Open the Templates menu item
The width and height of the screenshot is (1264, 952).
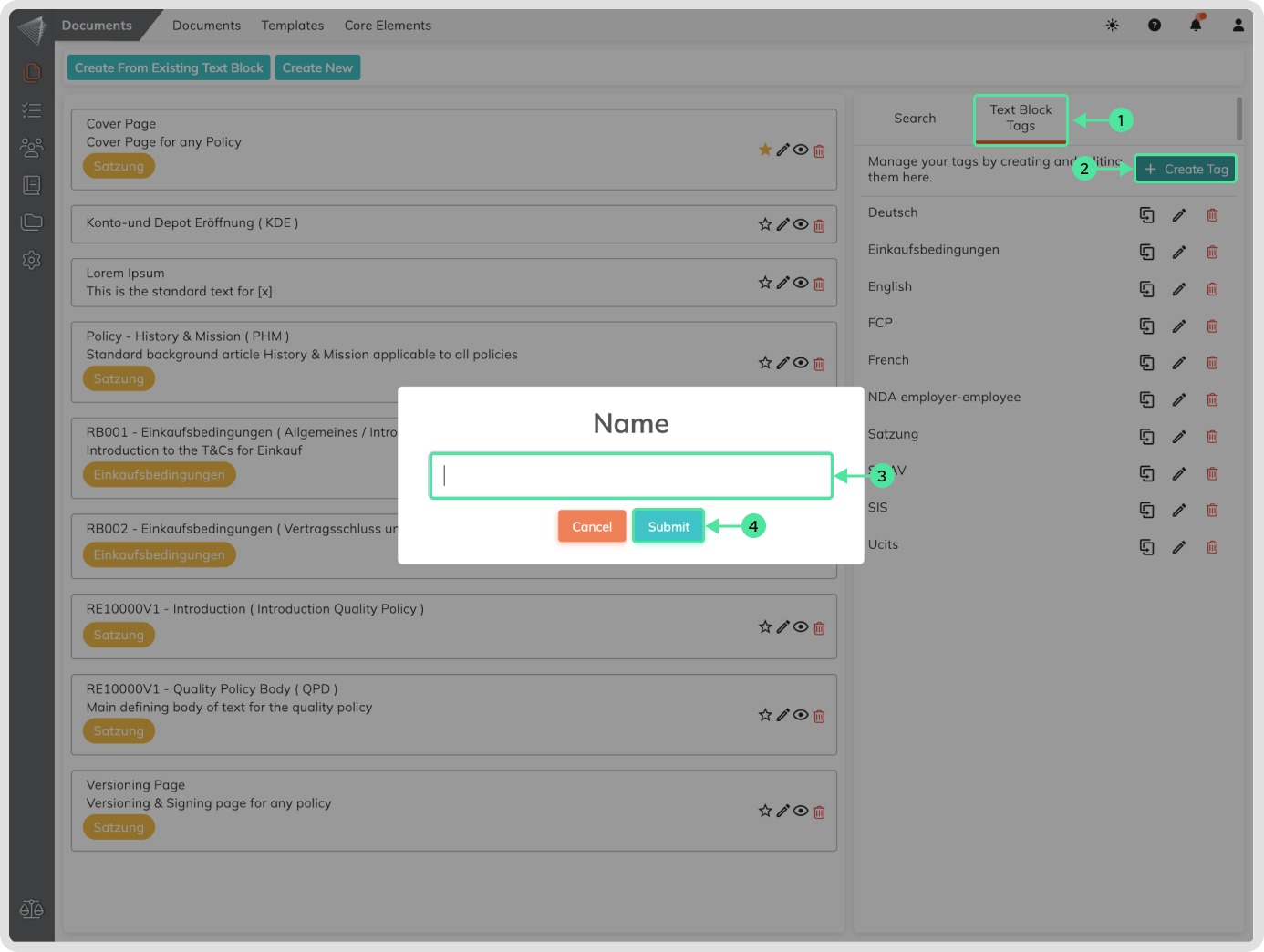coord(292,26)
